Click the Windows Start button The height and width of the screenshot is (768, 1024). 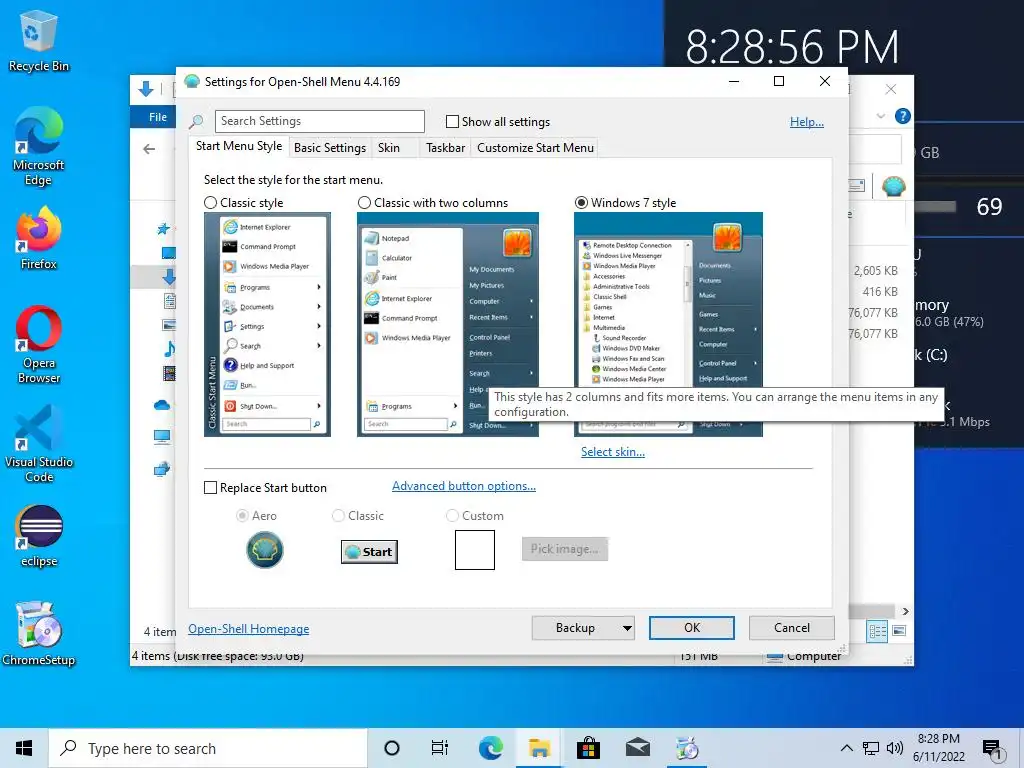tap(24, 748)
